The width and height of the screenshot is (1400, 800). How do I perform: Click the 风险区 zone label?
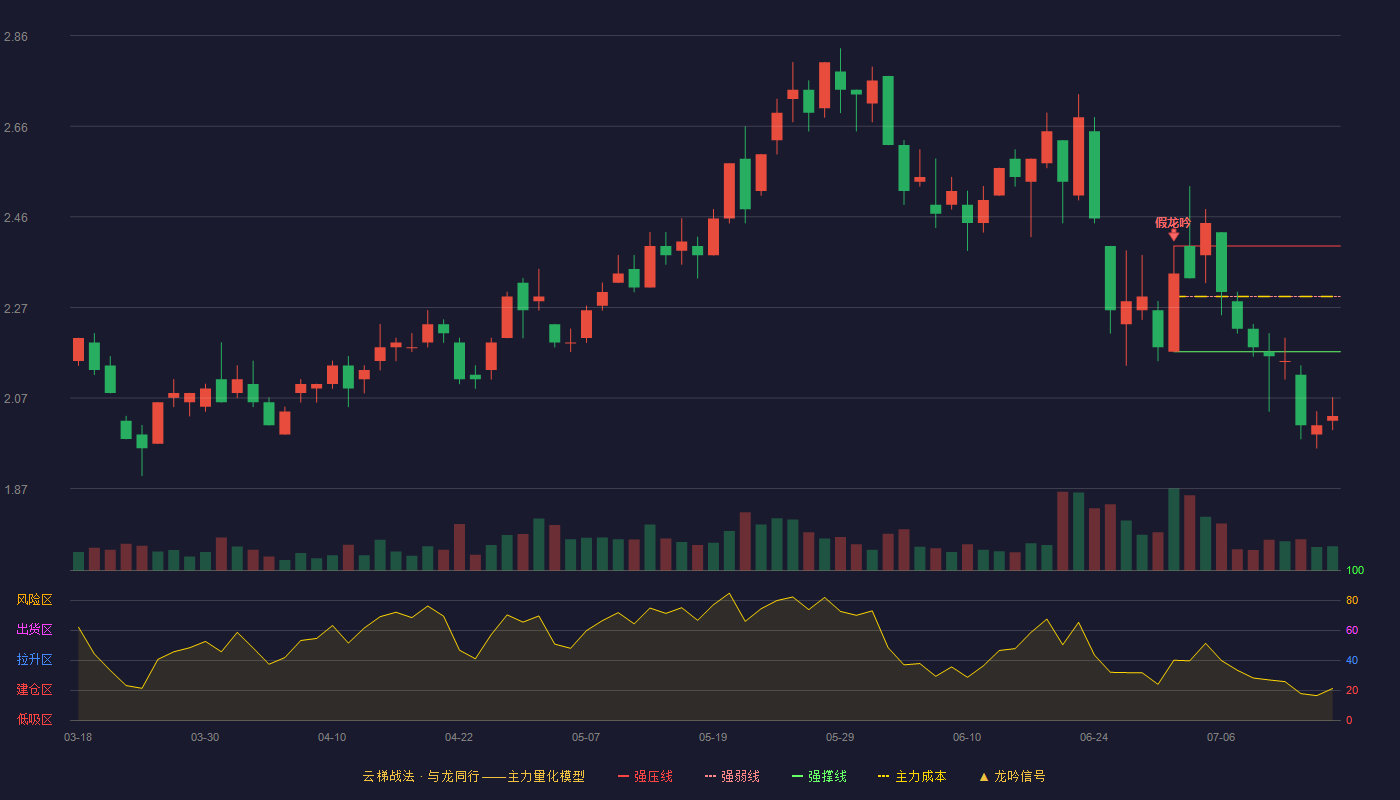pos(34,600)
